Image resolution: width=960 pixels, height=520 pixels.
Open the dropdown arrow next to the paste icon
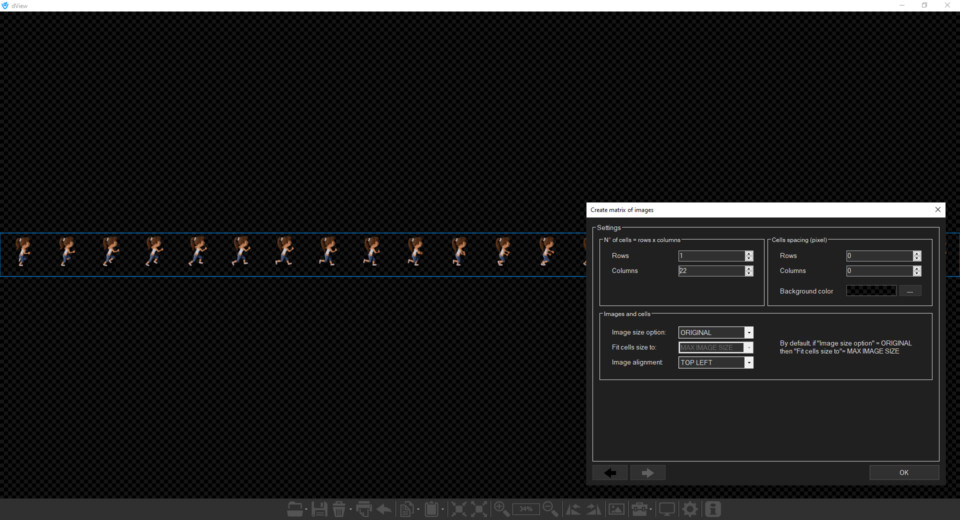[443, 510]
